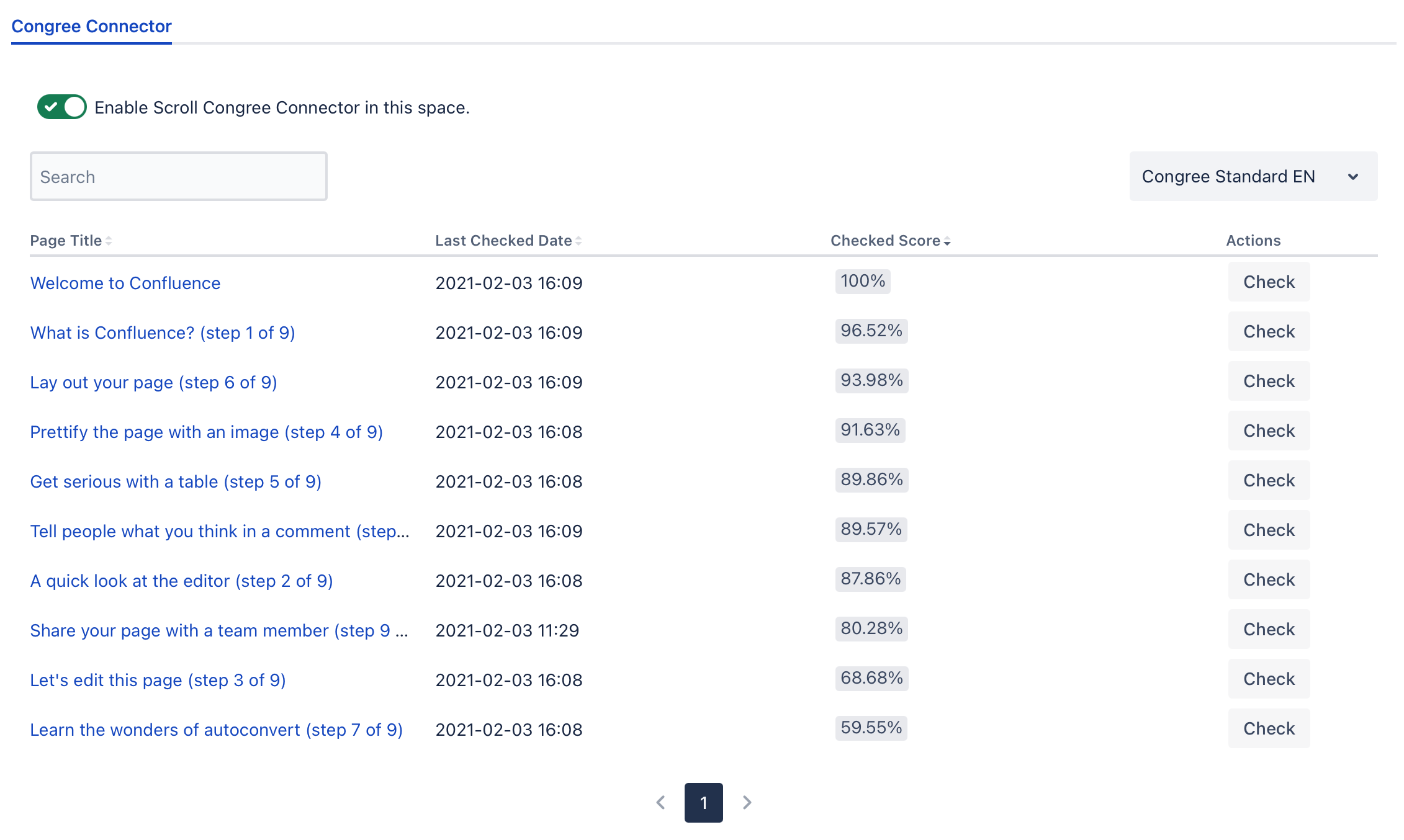This screenshot has height=840, width=1404.
Task: Check the Lay out your page row
Action: (x=1269, y=381)
